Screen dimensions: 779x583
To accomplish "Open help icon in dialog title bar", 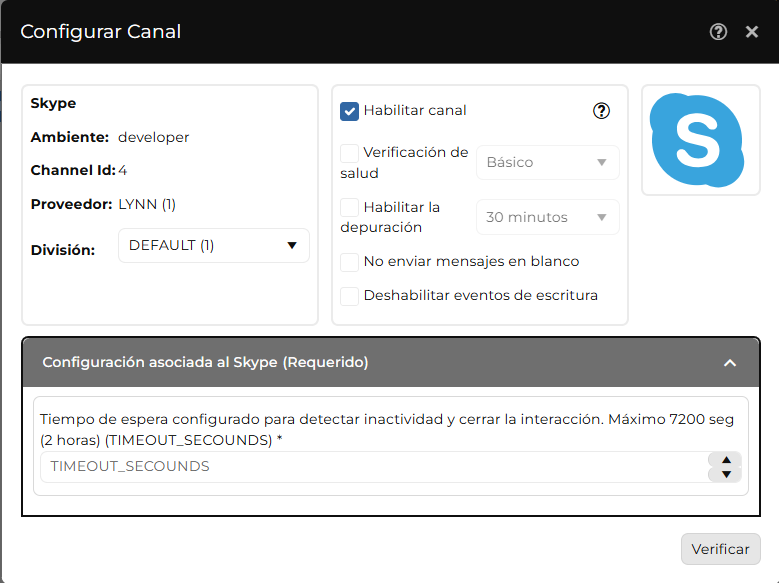I will pyautogui.click(x=718, y=32).
